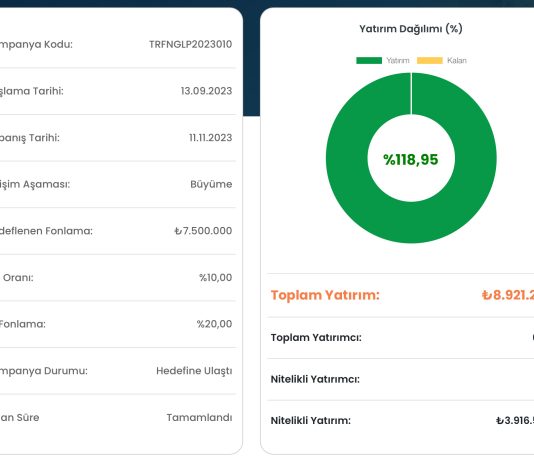This screenshot has height=462, width=534.
Task: Click the closing date 11.11.2023
Action: click(210, 138)
